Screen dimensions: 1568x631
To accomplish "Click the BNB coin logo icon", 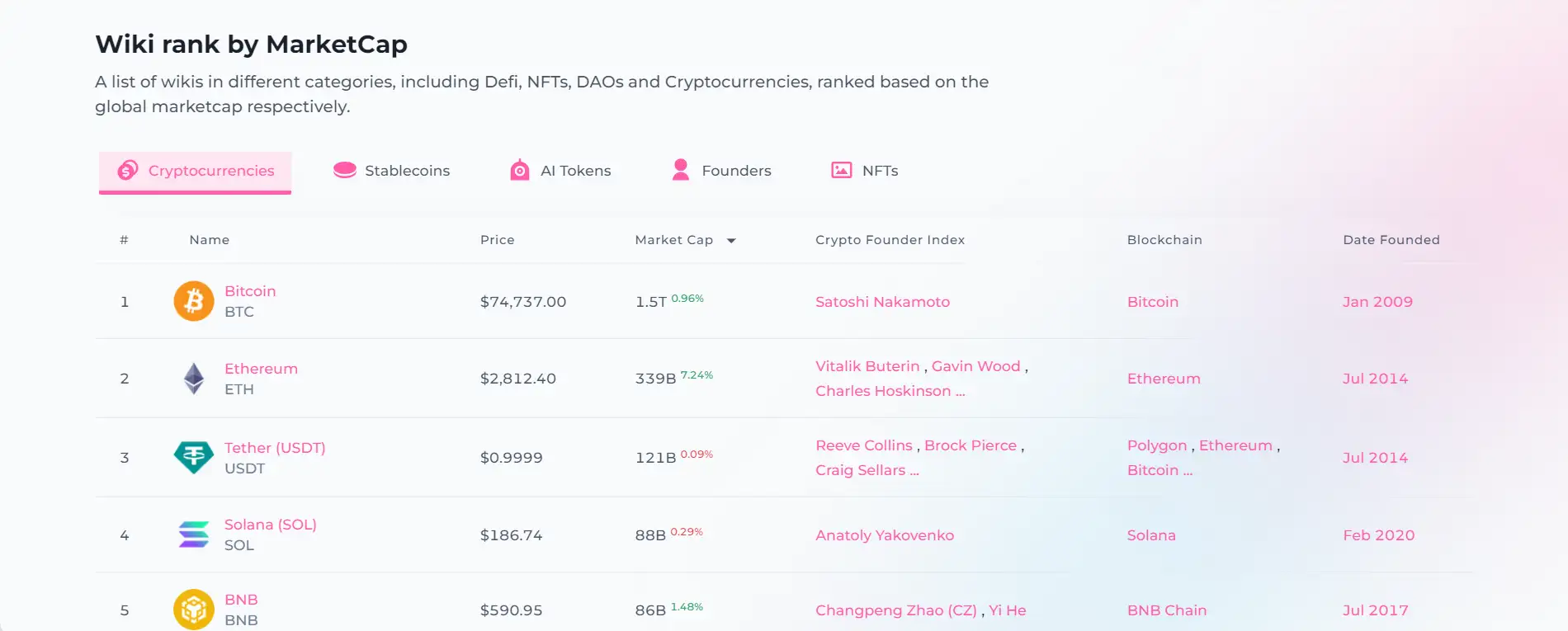I will (x=194, y=610).
